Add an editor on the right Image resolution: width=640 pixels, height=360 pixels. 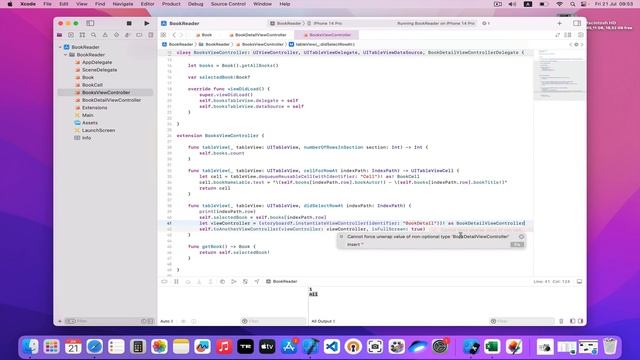click(580, 35)
